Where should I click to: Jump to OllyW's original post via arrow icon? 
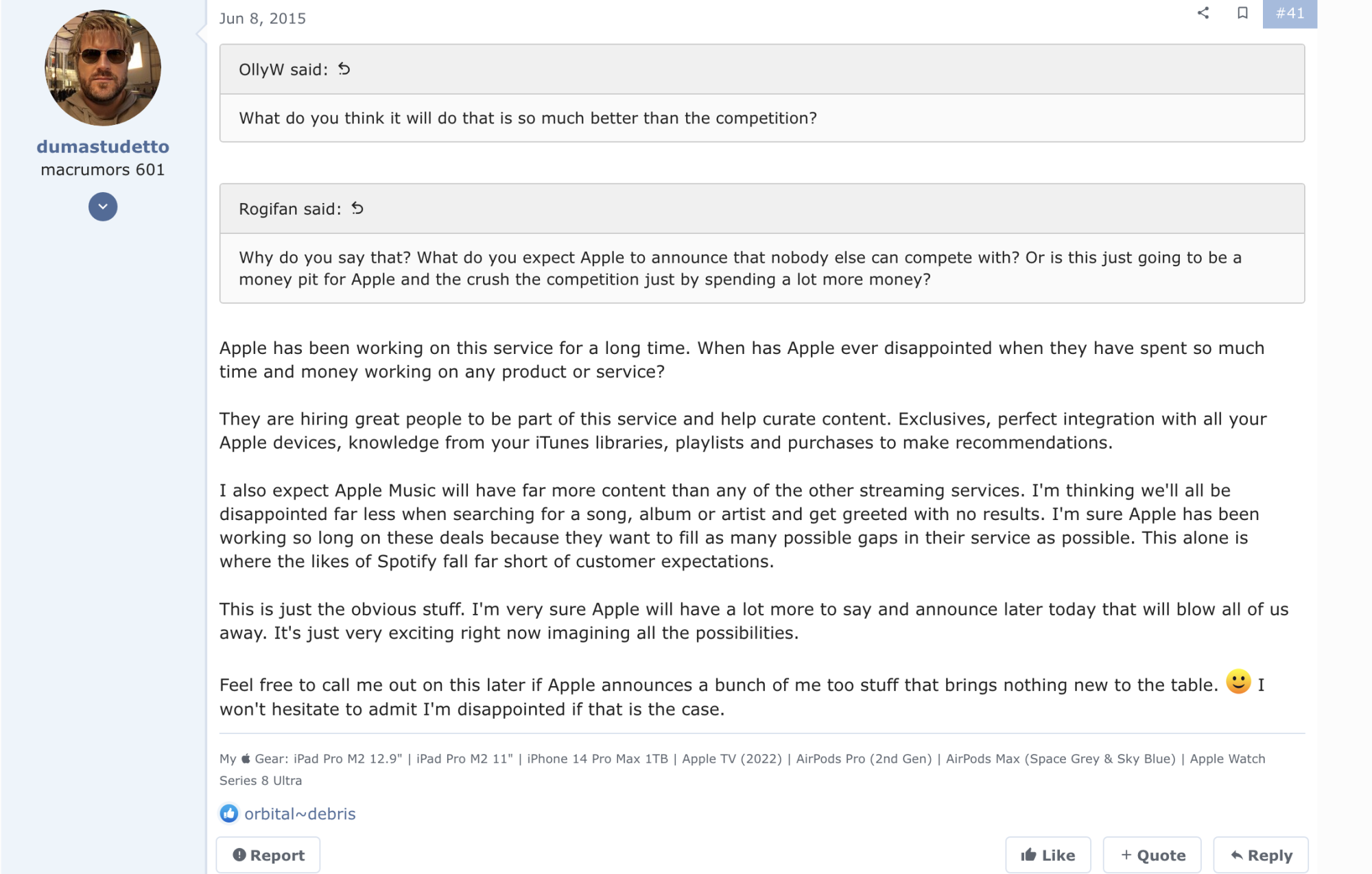pyautogui.click(x=344, y=69)
